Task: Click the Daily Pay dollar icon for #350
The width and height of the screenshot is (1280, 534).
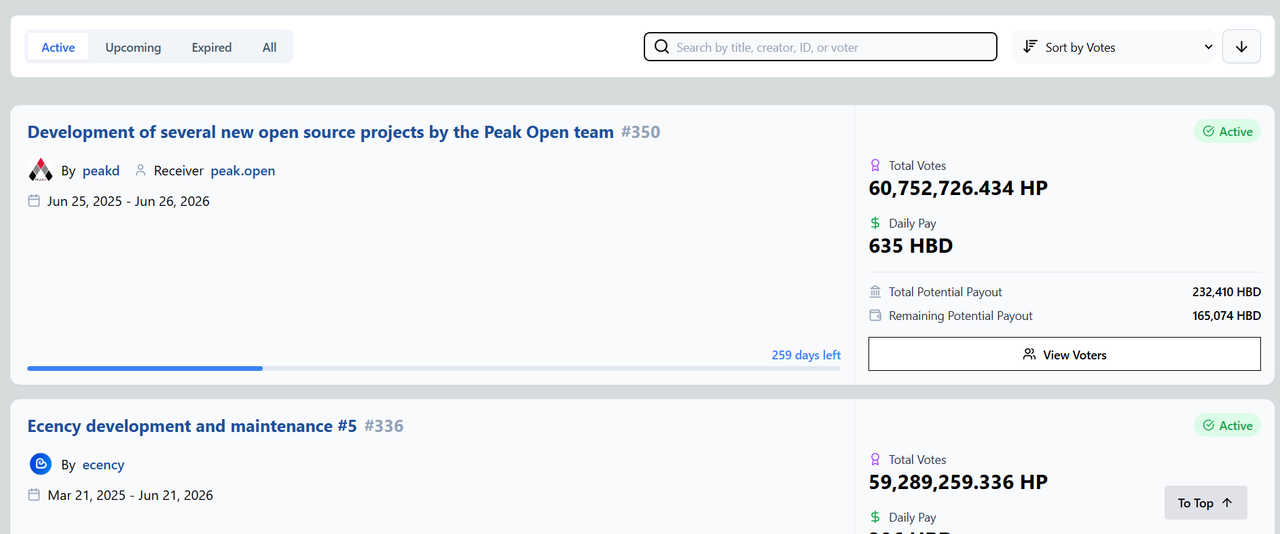Action: coord(875,224)
